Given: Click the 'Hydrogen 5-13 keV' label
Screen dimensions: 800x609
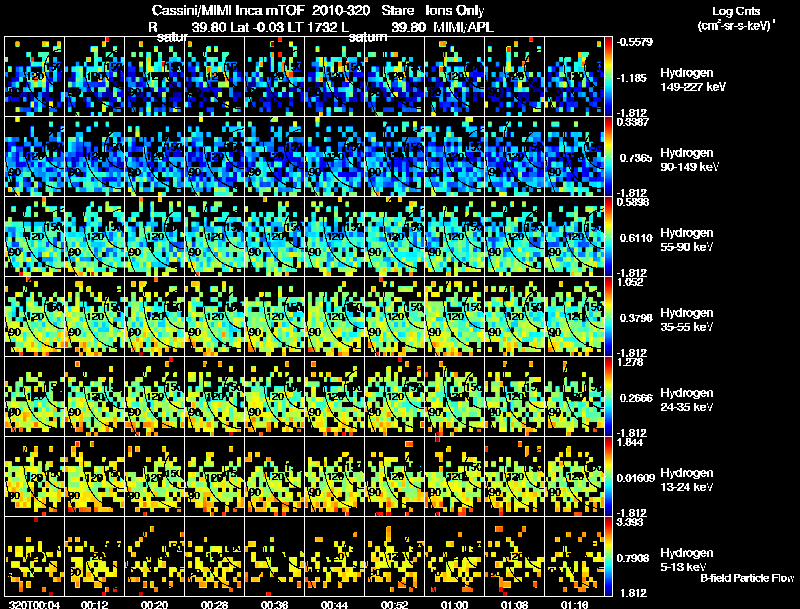Looking at the screenshot, I should (x=687, y=560).
